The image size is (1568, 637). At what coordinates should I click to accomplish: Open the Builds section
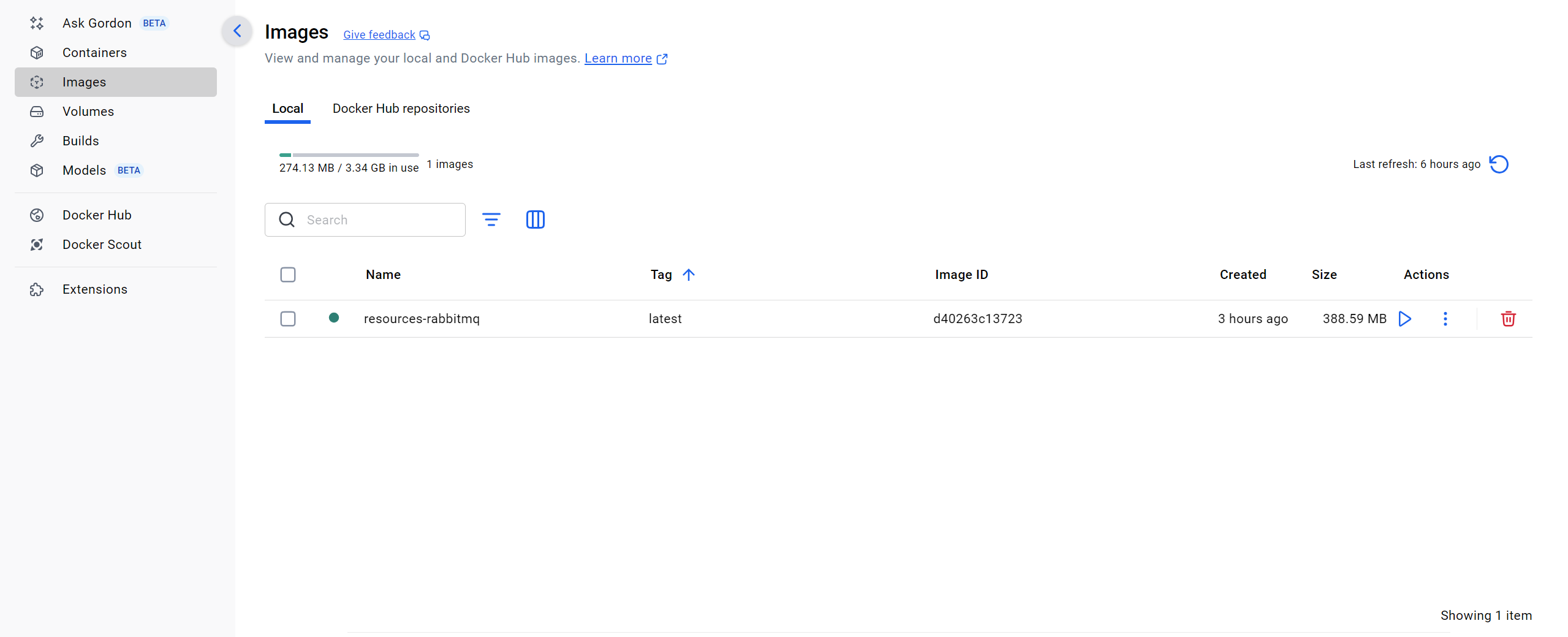116,141
